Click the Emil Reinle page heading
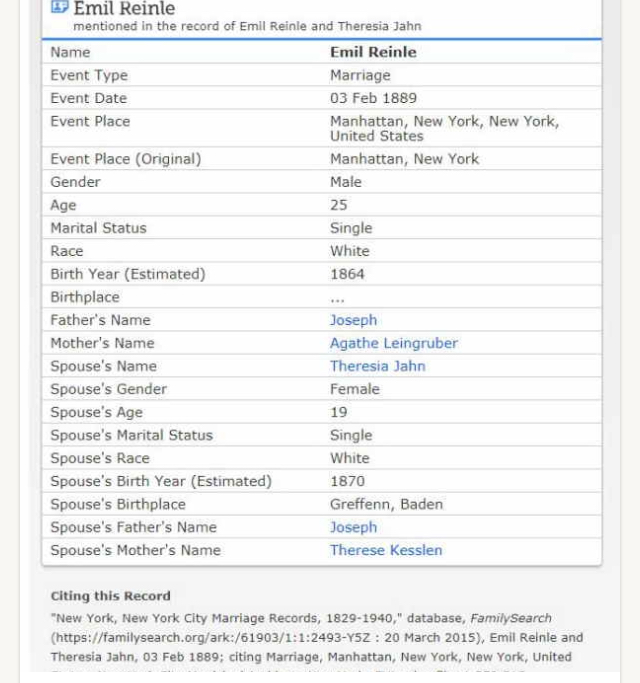Viewport: 640px width, 683px height. pyautogui.click(x=124, y=9)
